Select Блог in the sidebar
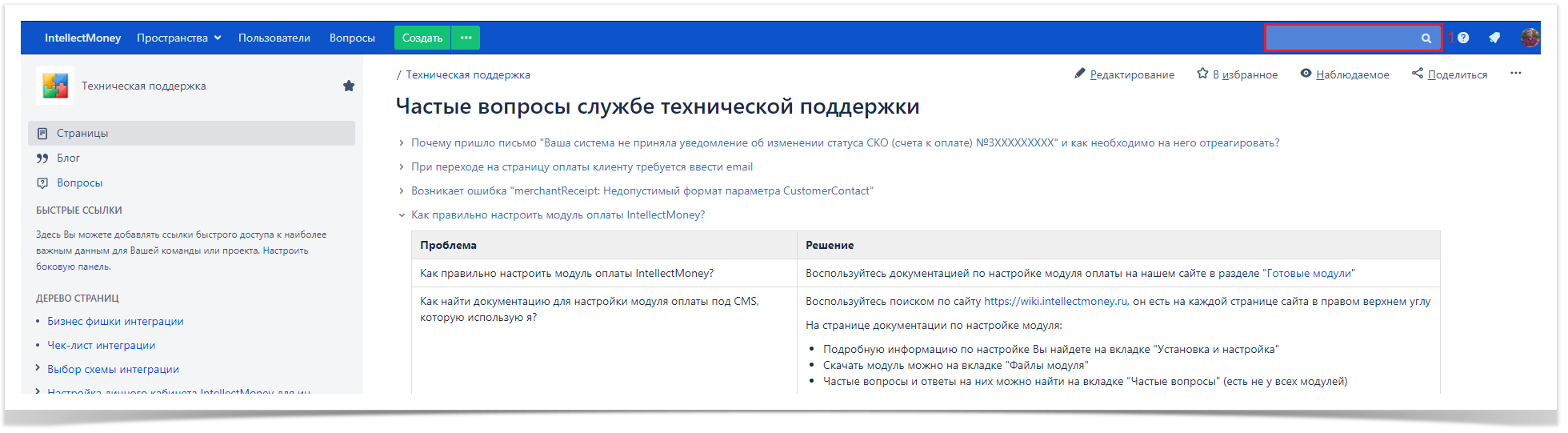Viewport: 1568px width, 433px height. coord(68,158)
